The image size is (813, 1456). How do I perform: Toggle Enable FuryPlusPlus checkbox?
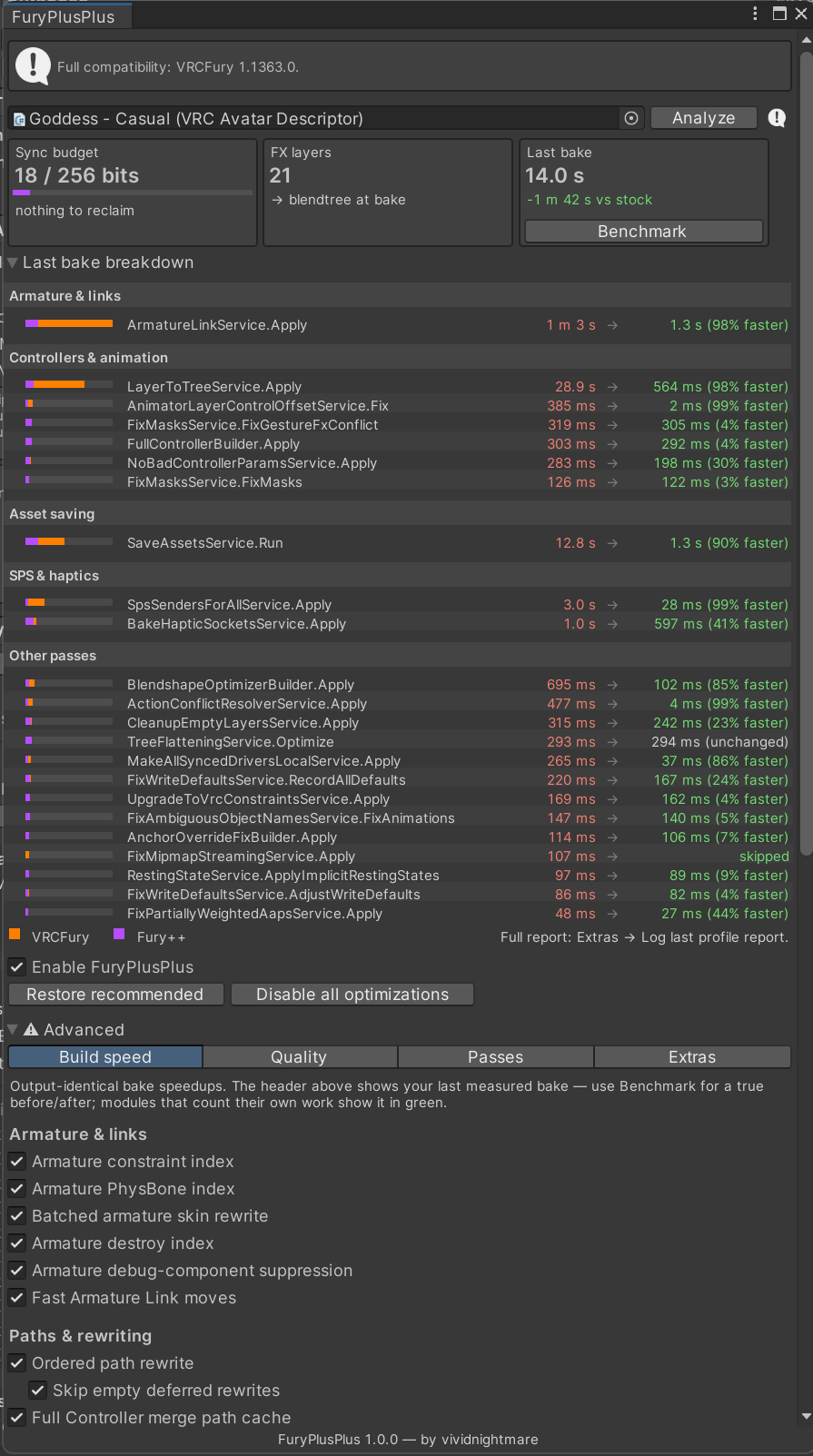pos(17,966)
